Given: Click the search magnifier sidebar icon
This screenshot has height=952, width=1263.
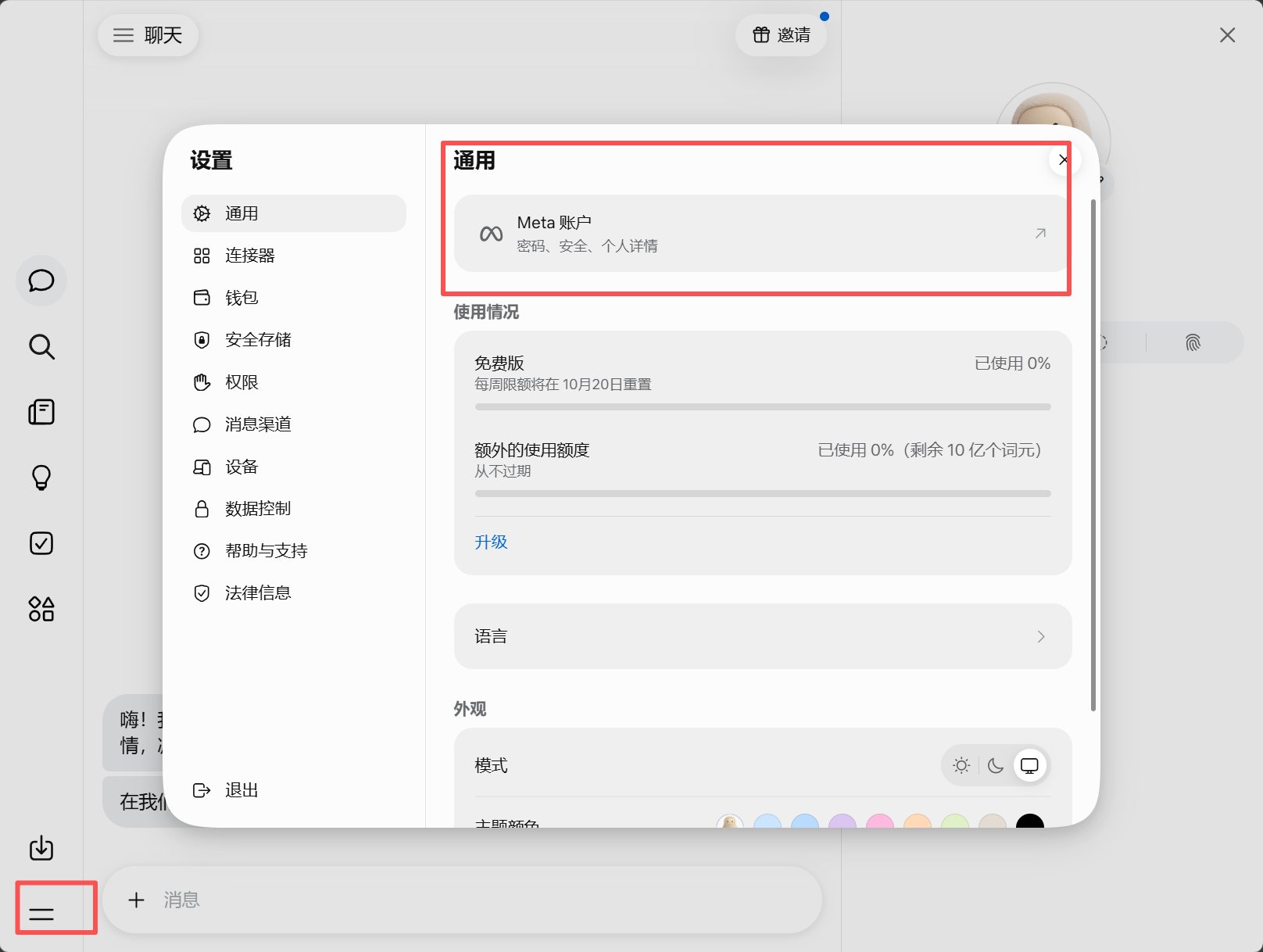Looking at the screenshot, I should [x=41, y=346].
